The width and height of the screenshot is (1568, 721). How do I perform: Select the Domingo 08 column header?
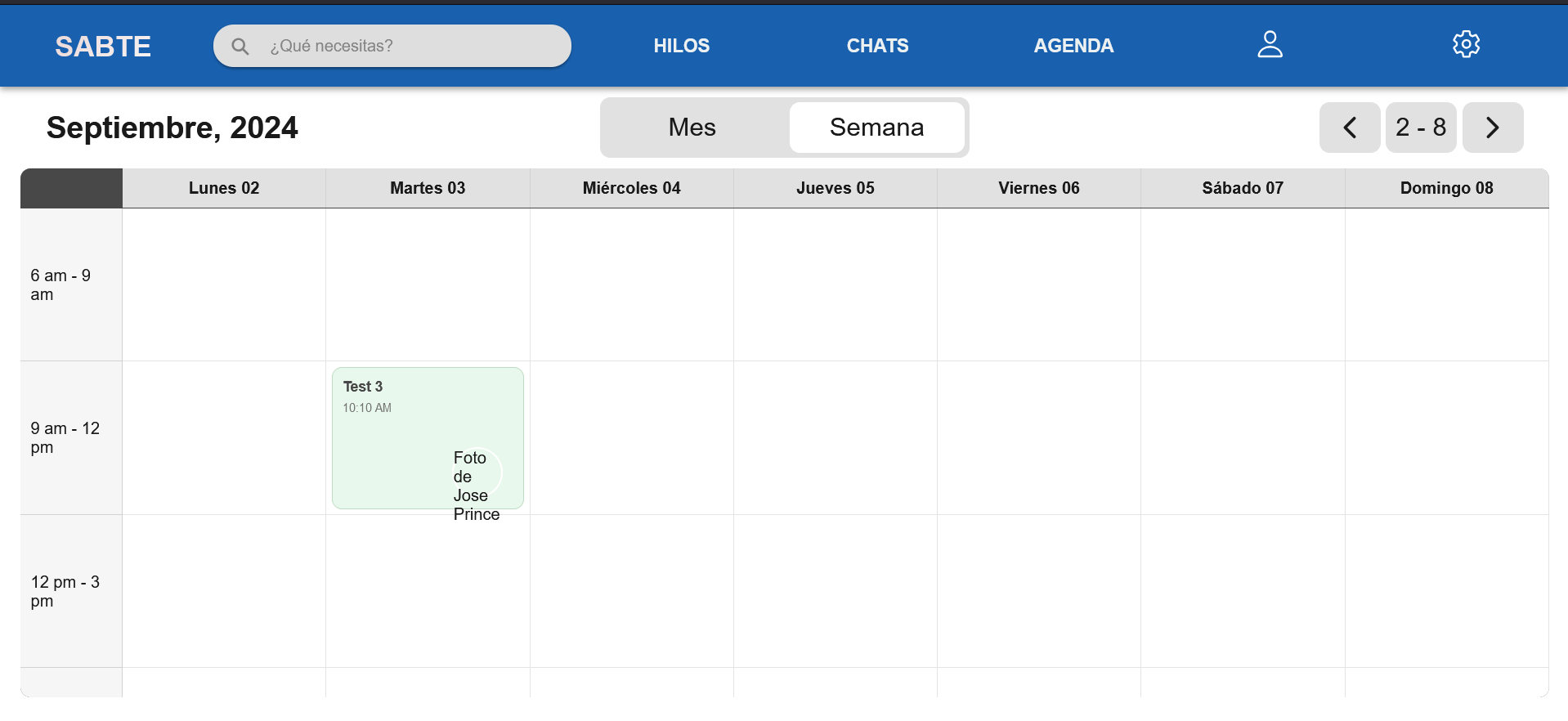(x=1446, y=188)
